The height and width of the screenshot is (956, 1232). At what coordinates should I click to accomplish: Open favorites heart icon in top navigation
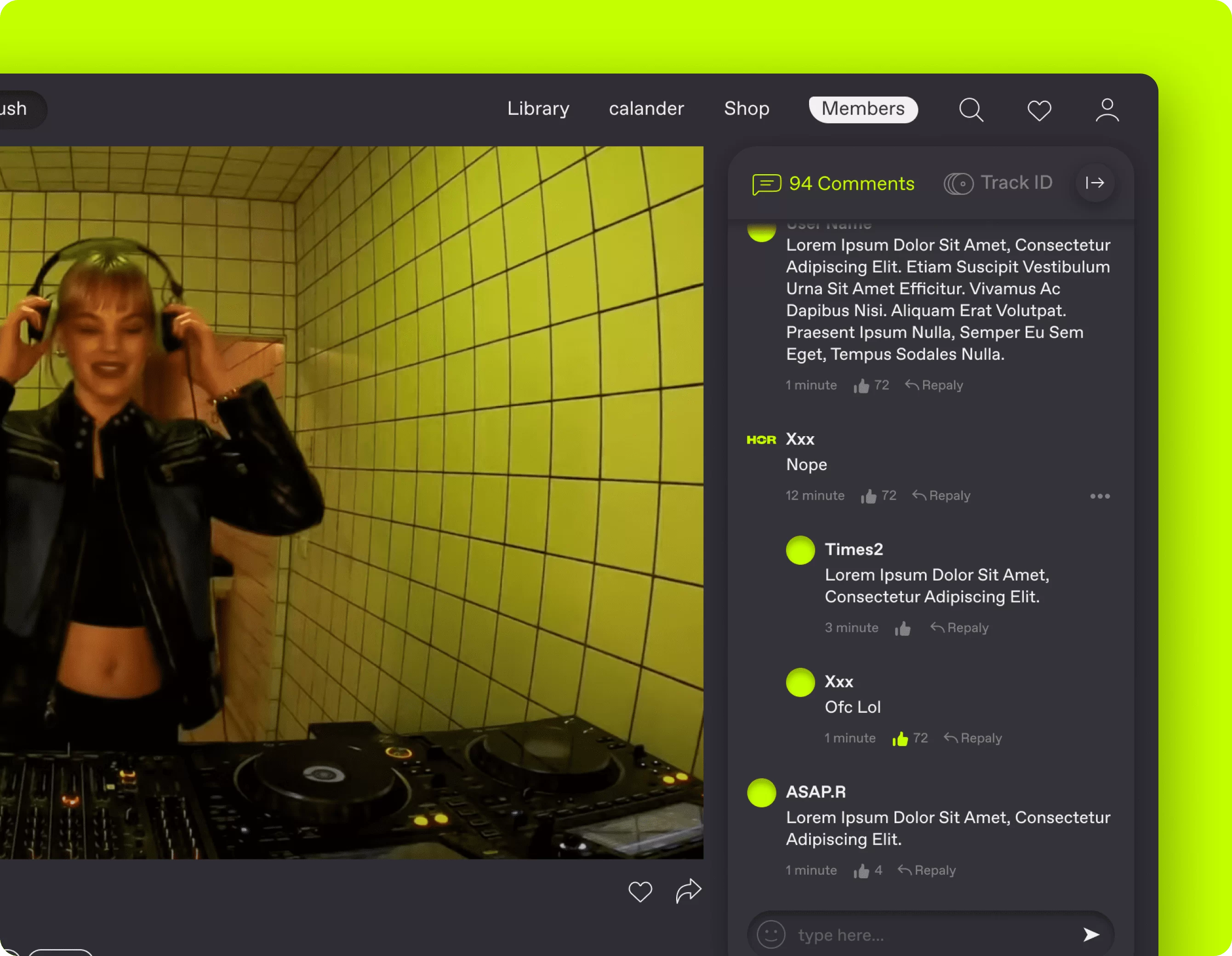coord(1039,110)
